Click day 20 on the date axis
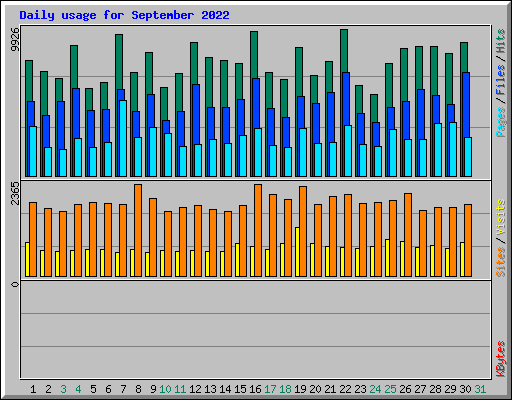512x400 pixels. [315, 389]
